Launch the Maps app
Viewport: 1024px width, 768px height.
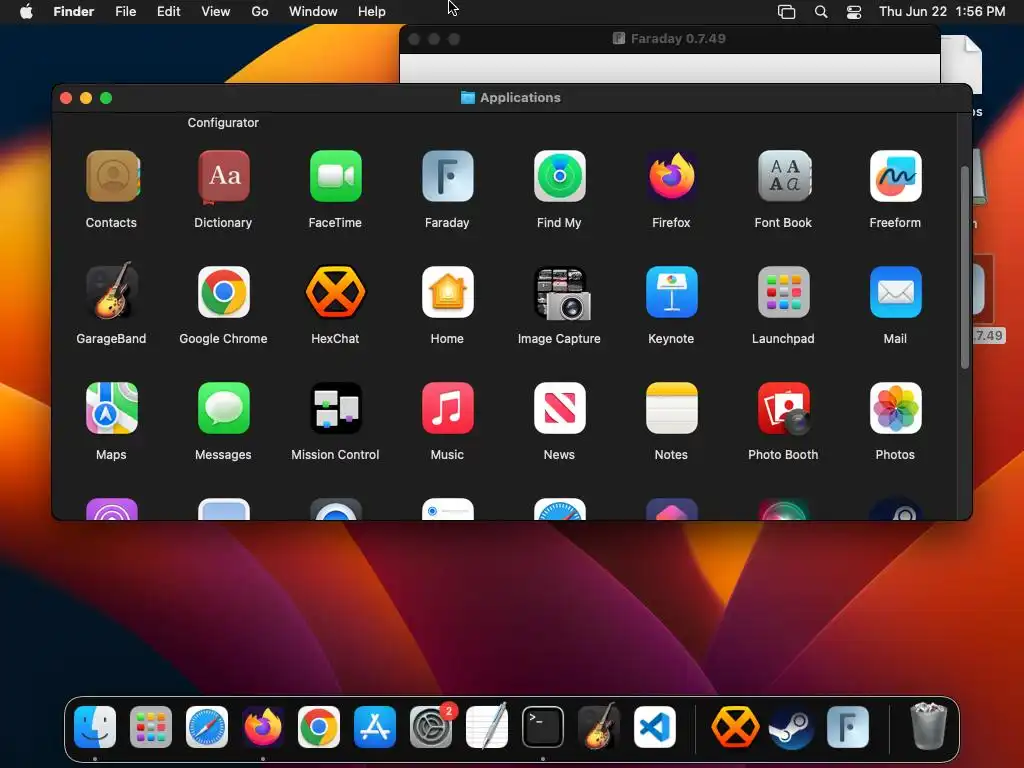tap(112, 408)
